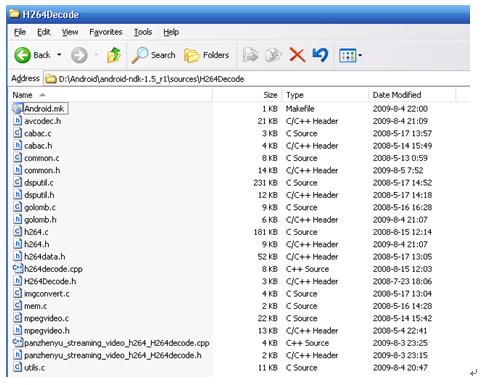Click the file name "utils.c"
The width and height of the screenshot is (500, 385).
coord(35,368)
